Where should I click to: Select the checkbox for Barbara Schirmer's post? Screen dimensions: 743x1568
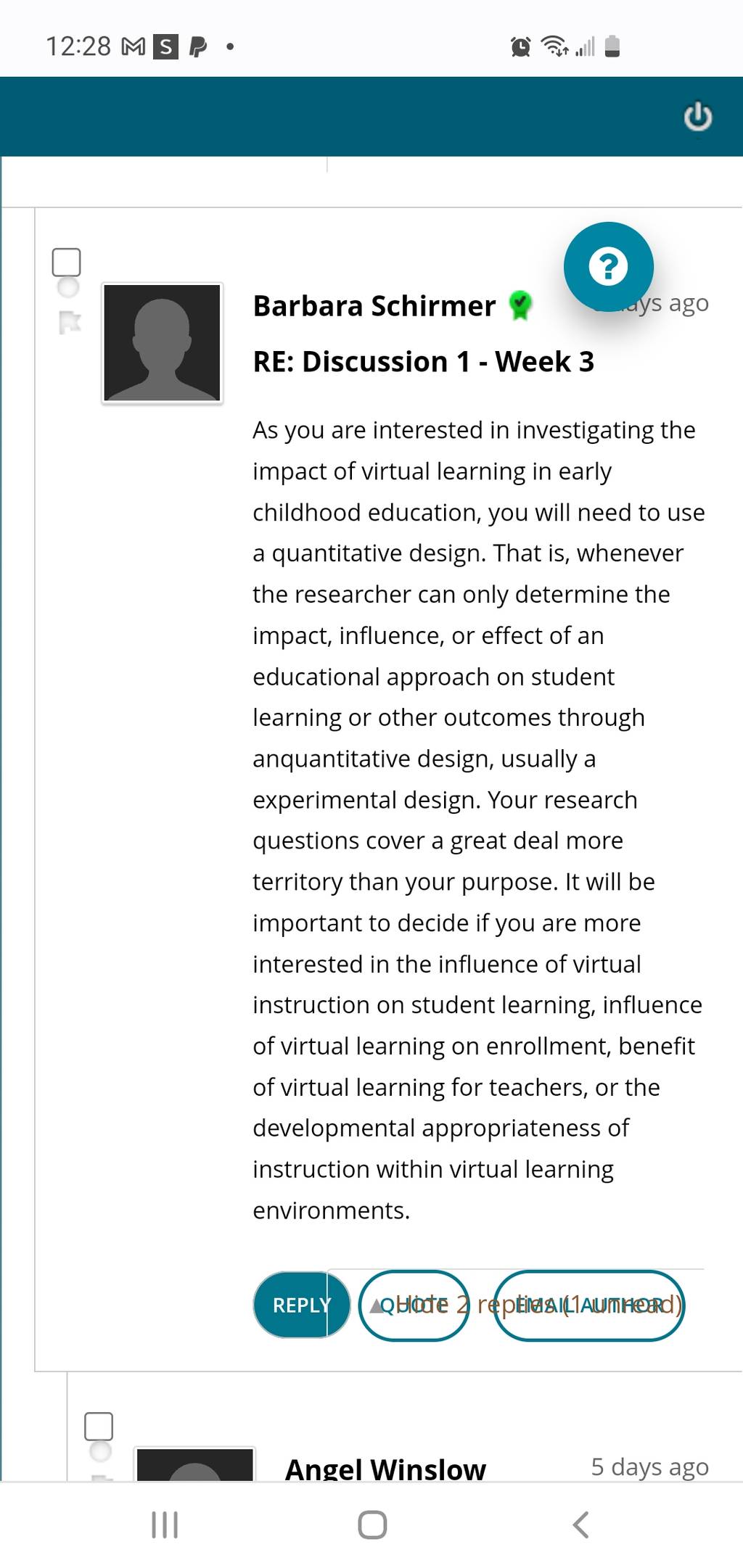[67, 262]
